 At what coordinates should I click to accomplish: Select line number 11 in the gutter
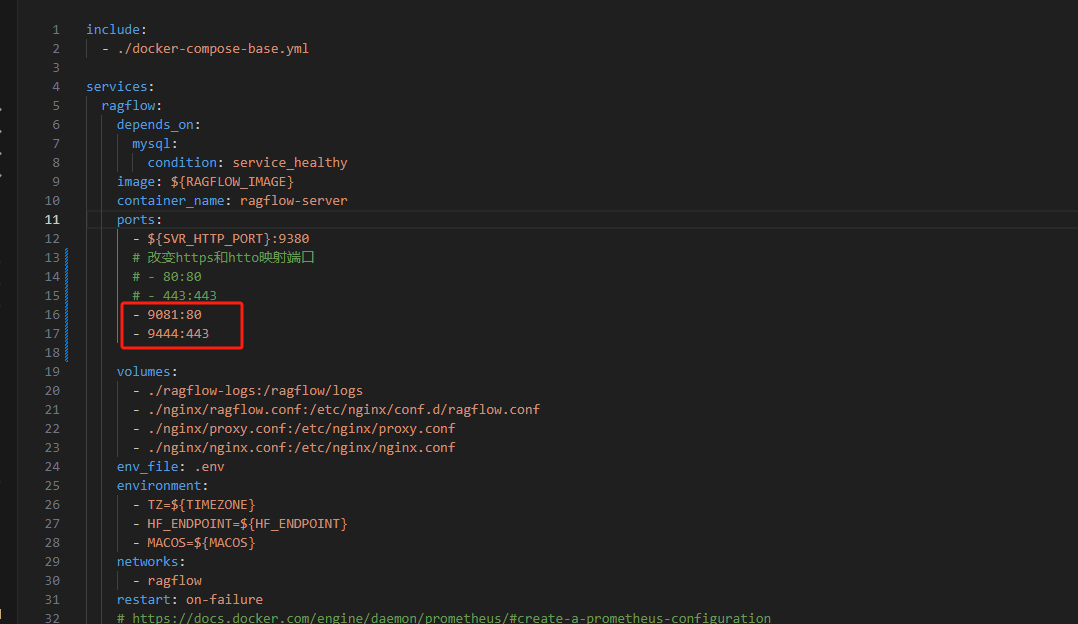point(52,219)
